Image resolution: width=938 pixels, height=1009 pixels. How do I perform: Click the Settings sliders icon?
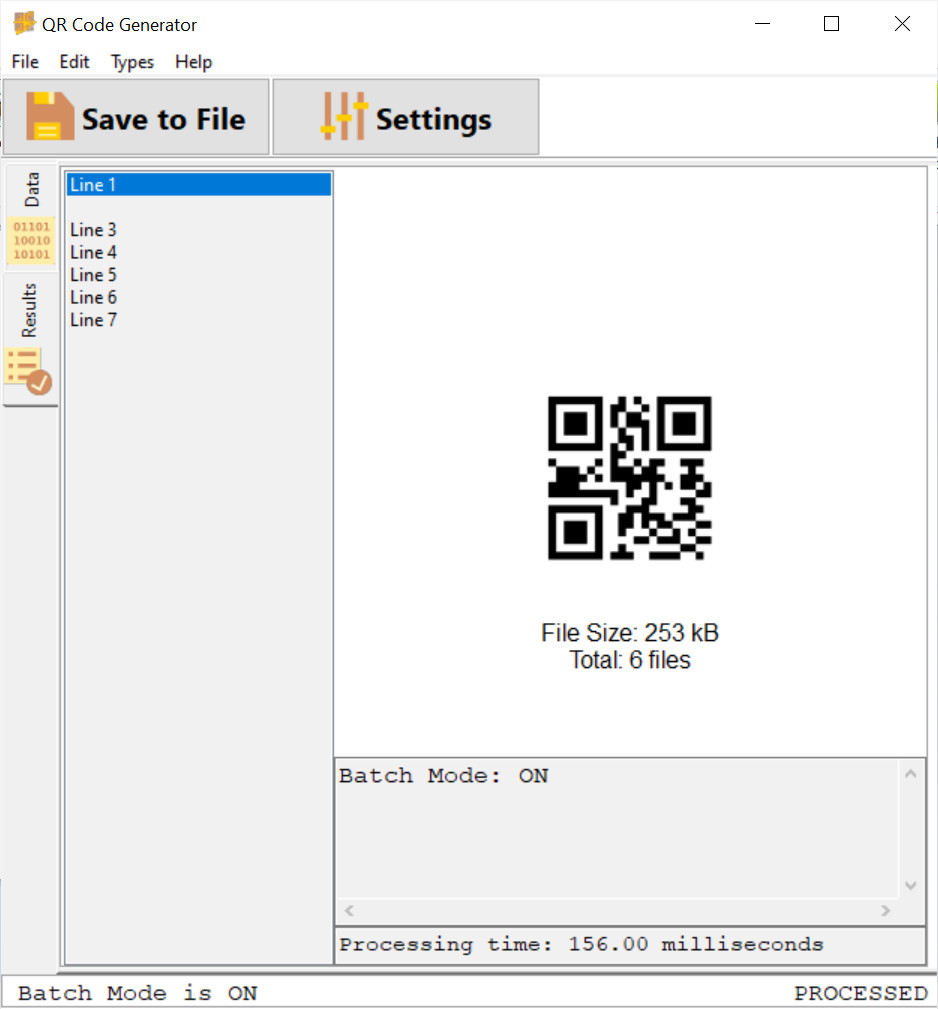[344, 116]
